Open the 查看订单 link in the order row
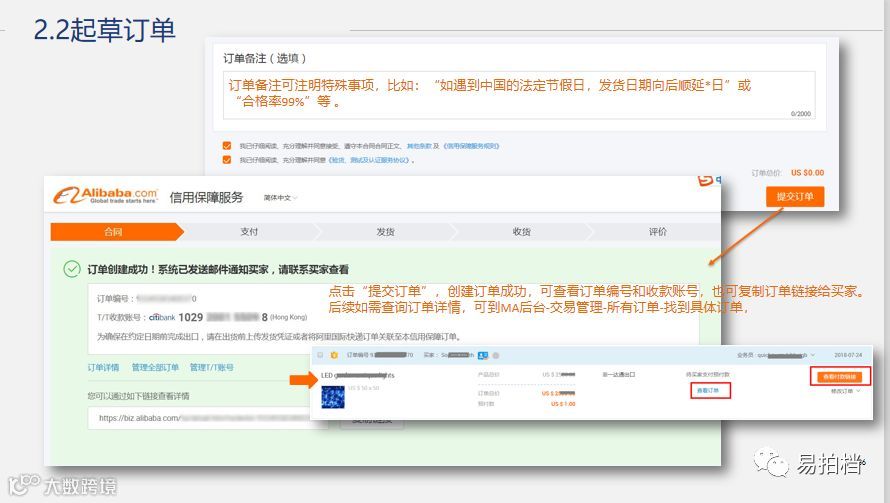The width and height of the screenshot is (890, 503). click(x=708, y=391)
